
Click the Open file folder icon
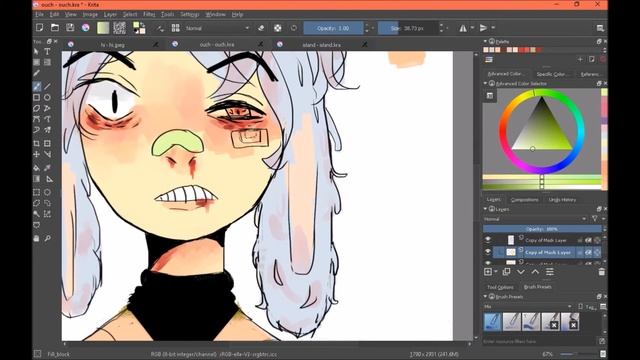(55, 28)
